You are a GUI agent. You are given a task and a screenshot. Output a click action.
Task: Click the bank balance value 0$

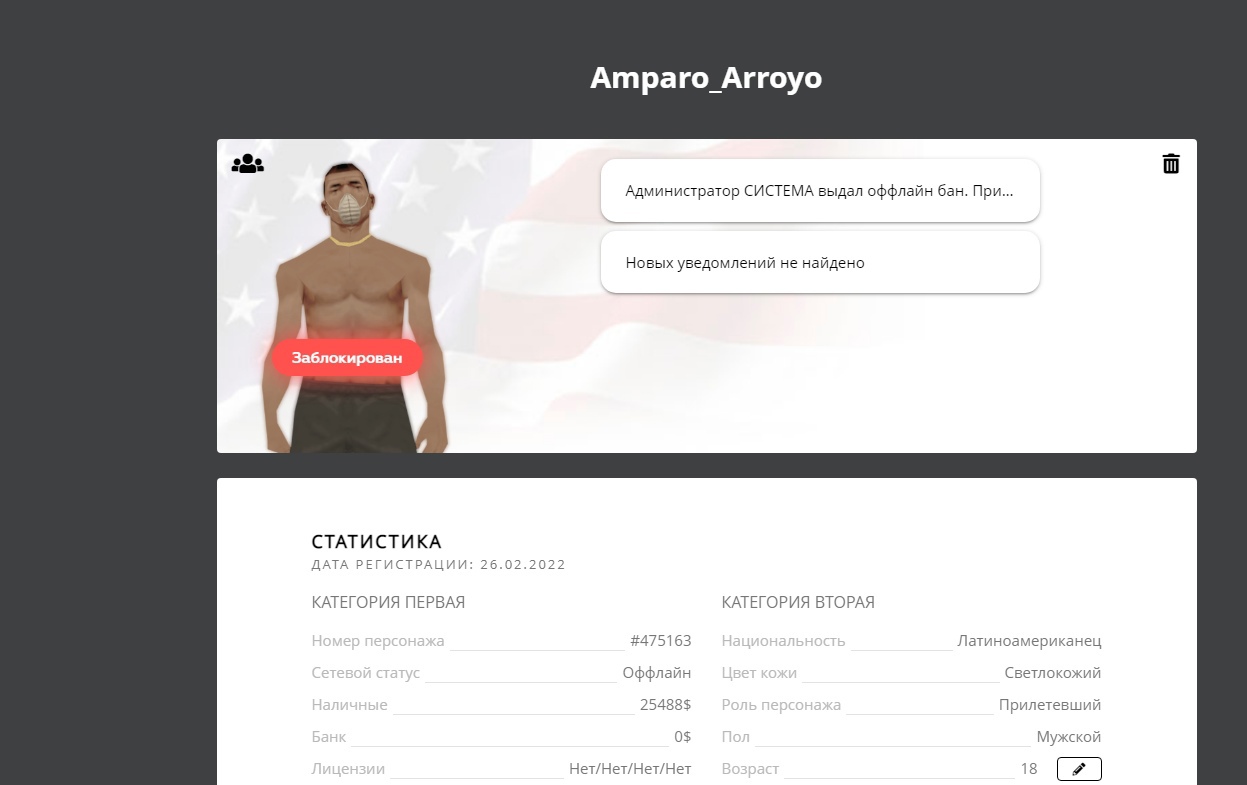(x=683, y=737)
